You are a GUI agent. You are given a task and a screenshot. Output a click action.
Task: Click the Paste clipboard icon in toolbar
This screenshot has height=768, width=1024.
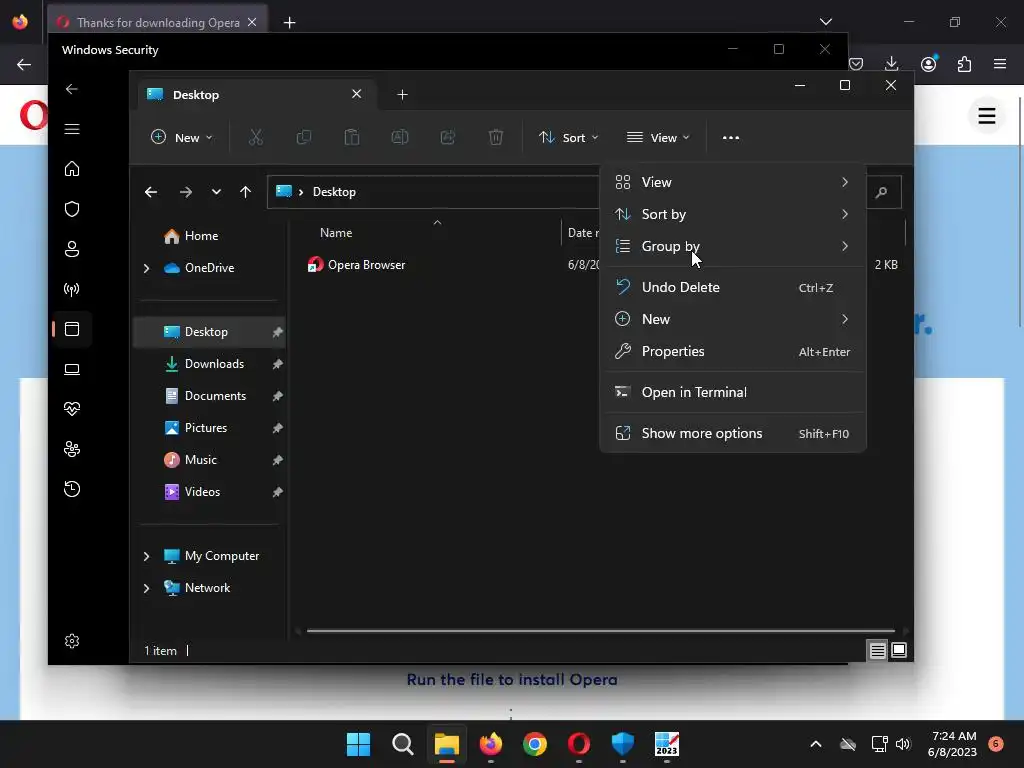(351, 137)
